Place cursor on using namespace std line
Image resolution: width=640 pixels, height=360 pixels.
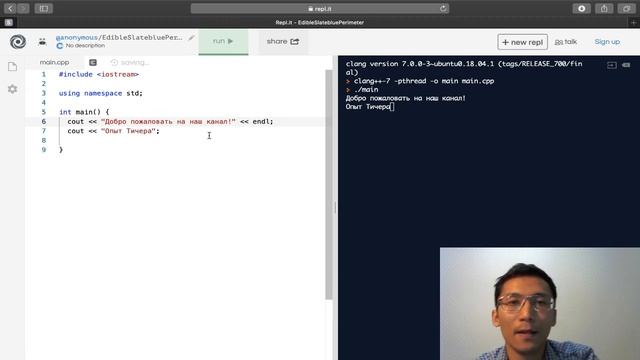pyautogui.click(x=101, y=93)
